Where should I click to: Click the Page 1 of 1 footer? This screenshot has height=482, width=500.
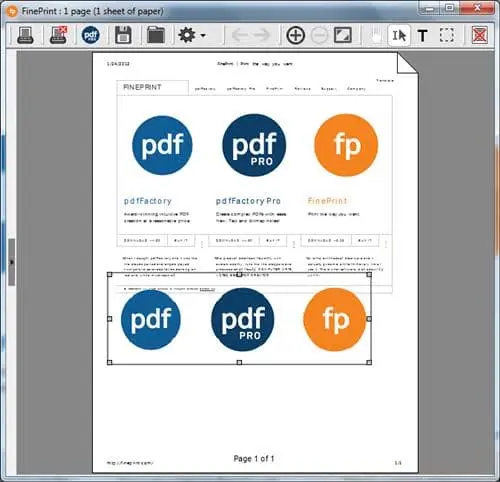pos(254,459)
